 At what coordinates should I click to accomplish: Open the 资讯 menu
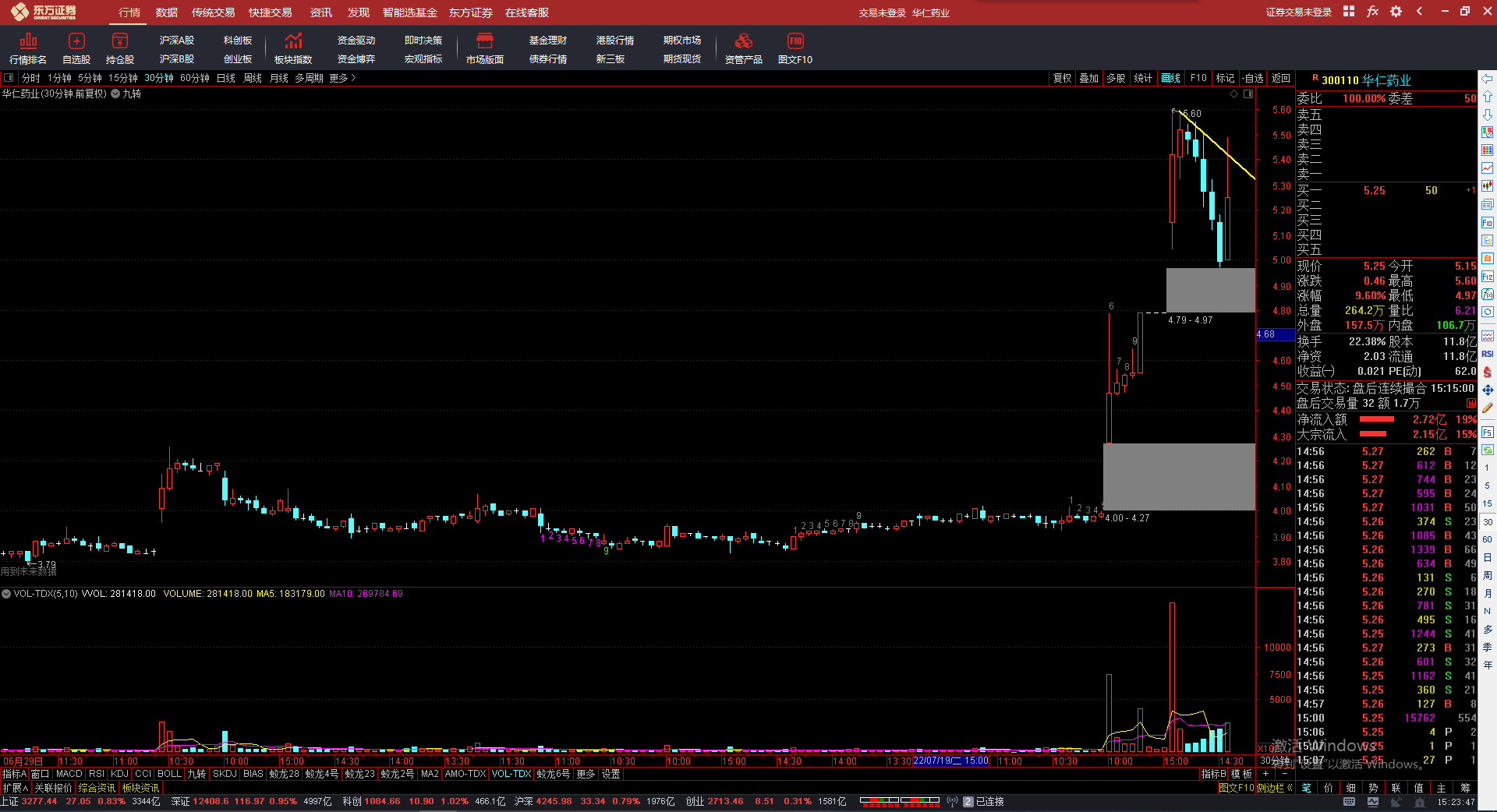click(321, 12)
